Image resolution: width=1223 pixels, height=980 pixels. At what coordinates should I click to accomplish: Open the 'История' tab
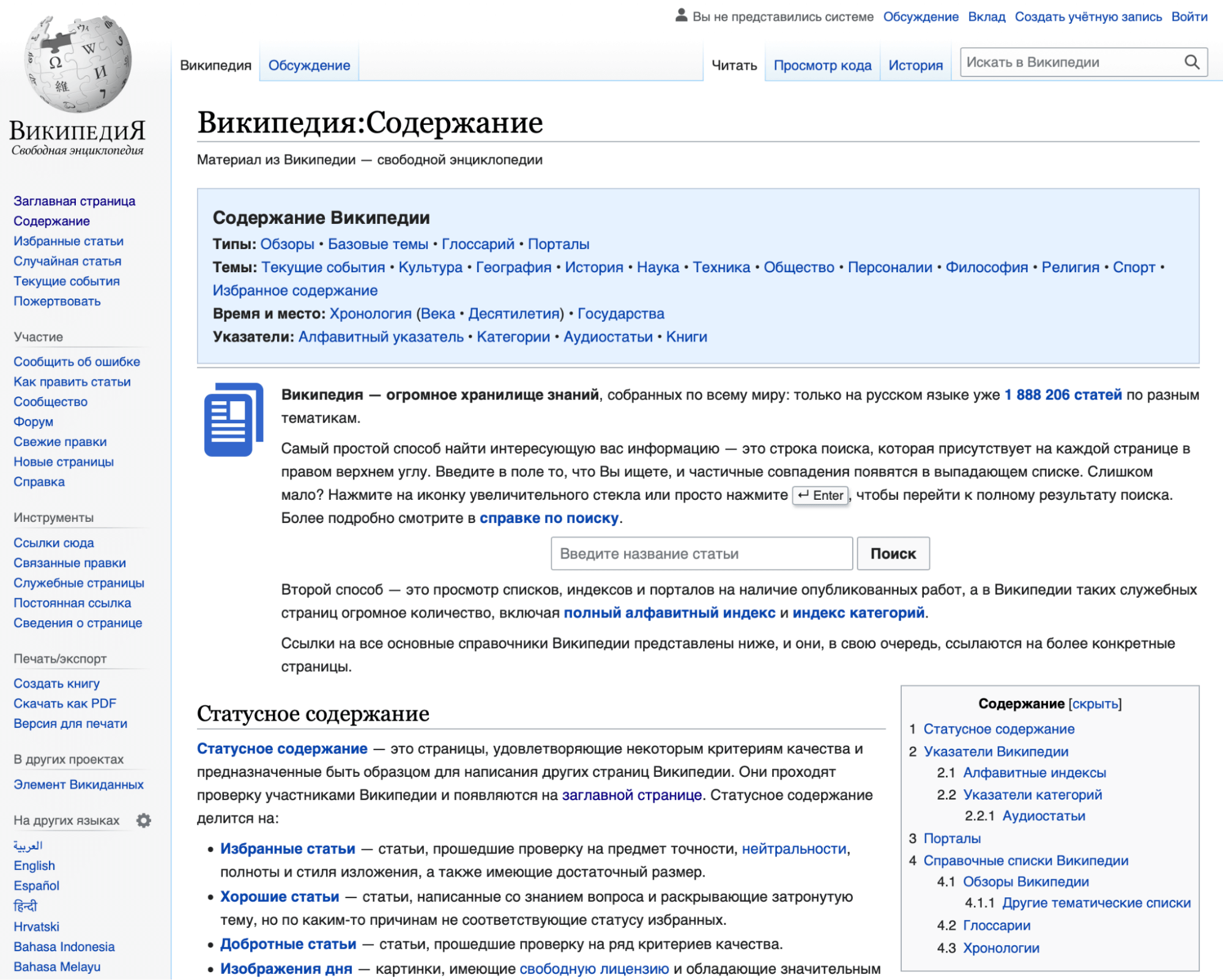click(x=915, y=64)
